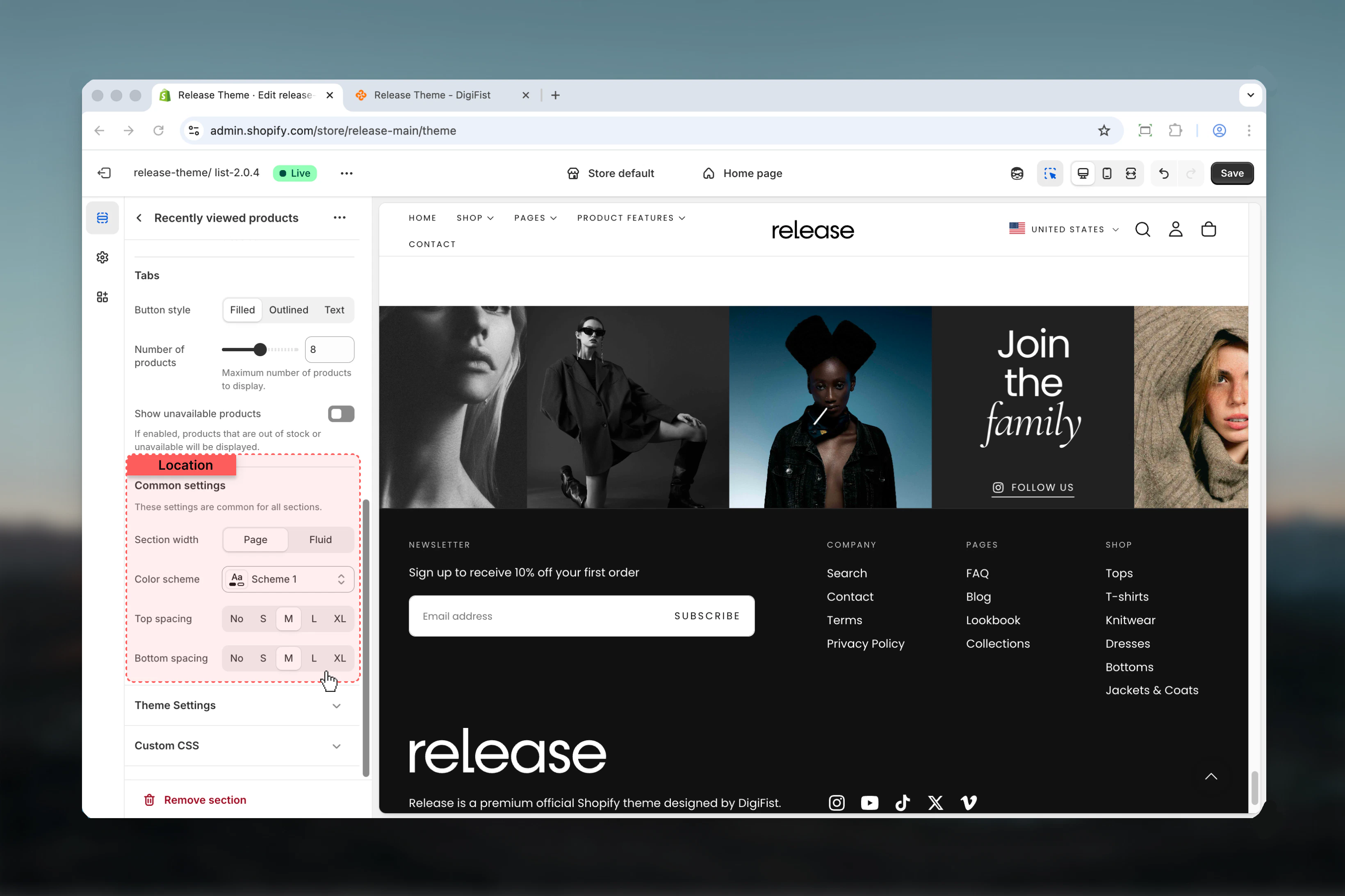
Task: Open theme actions menu next to Live badge
Action: 347,173
